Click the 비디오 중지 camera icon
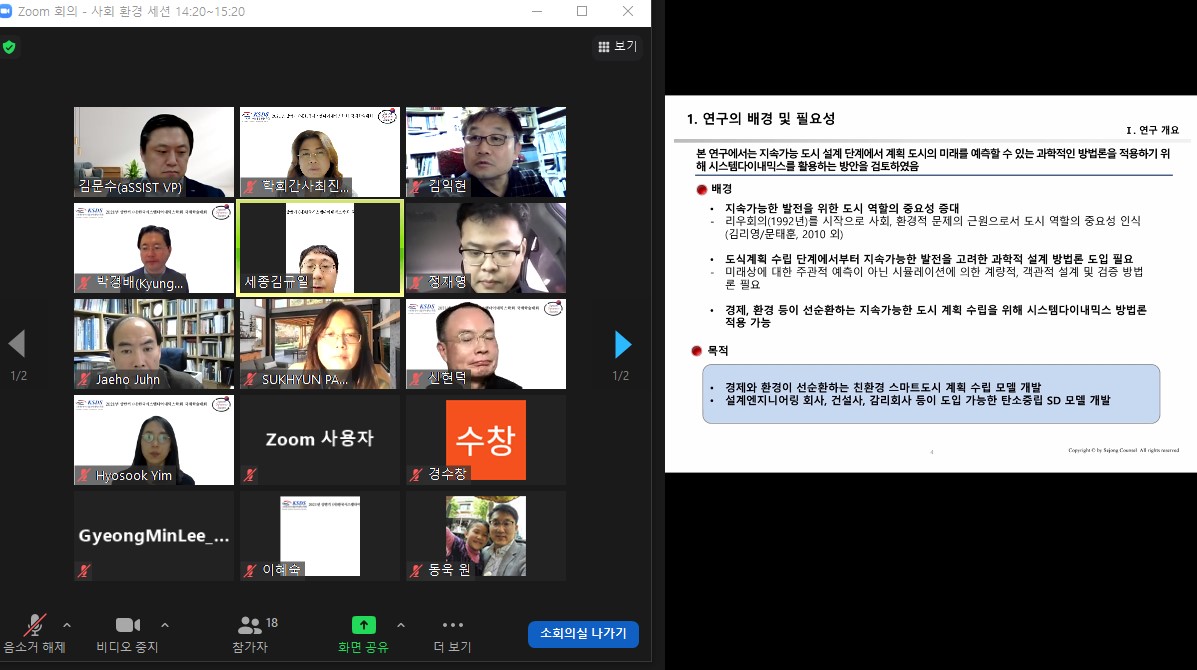 pos(127,624)
